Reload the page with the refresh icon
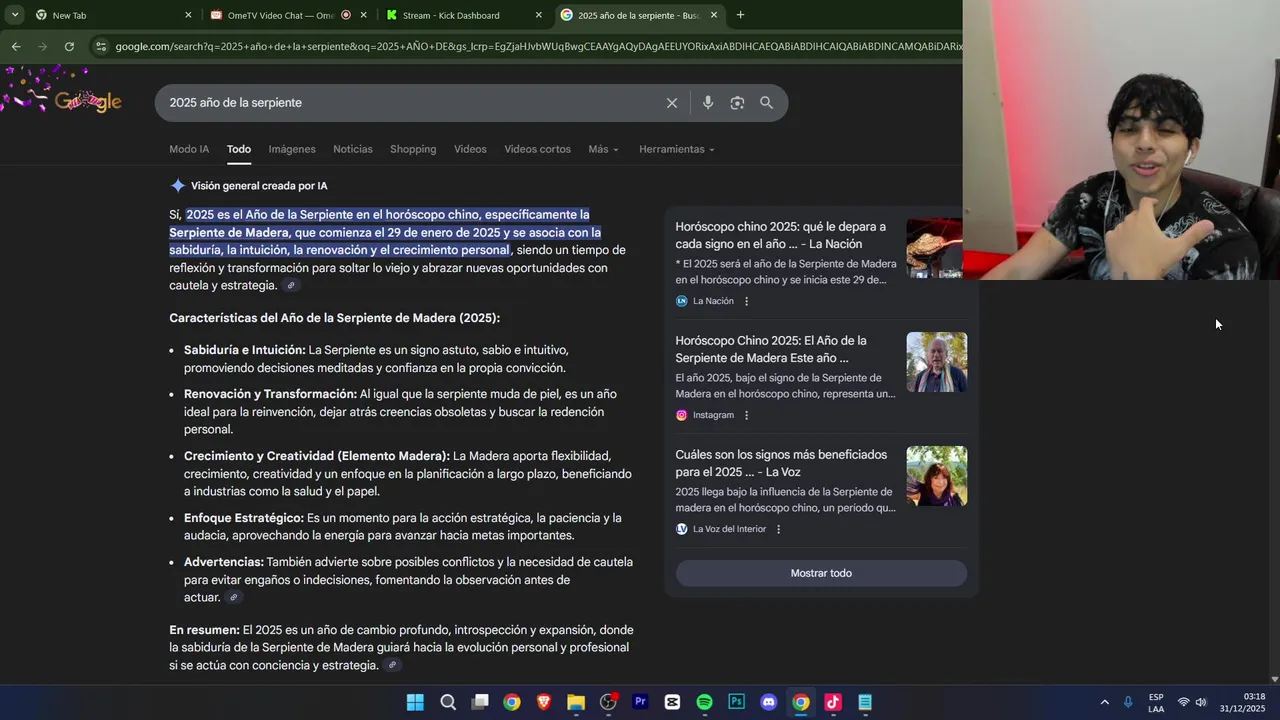Screen dimensions: 1280x720 (69, 46)
